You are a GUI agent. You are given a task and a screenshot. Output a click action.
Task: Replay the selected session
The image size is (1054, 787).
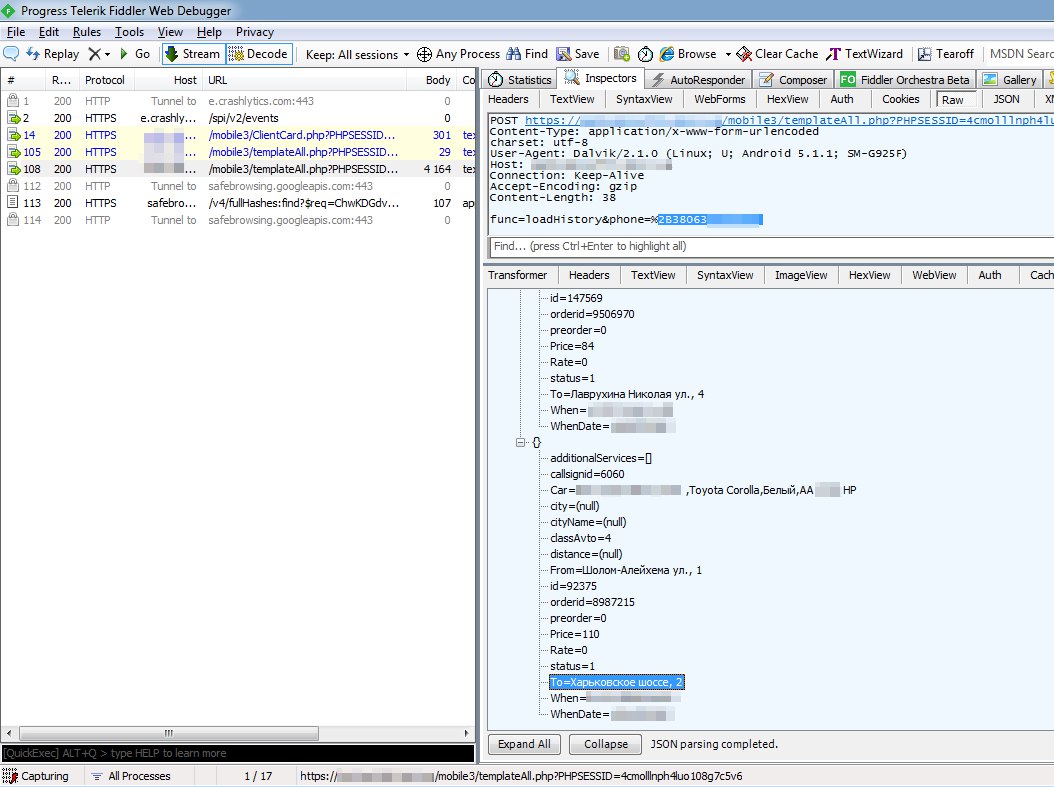[53, 54]
